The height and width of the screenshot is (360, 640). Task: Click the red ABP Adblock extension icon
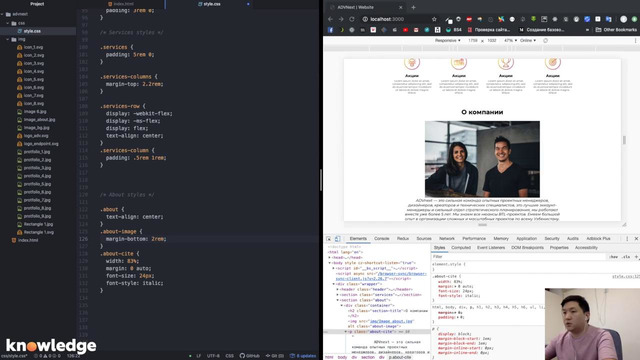[469, 19]
